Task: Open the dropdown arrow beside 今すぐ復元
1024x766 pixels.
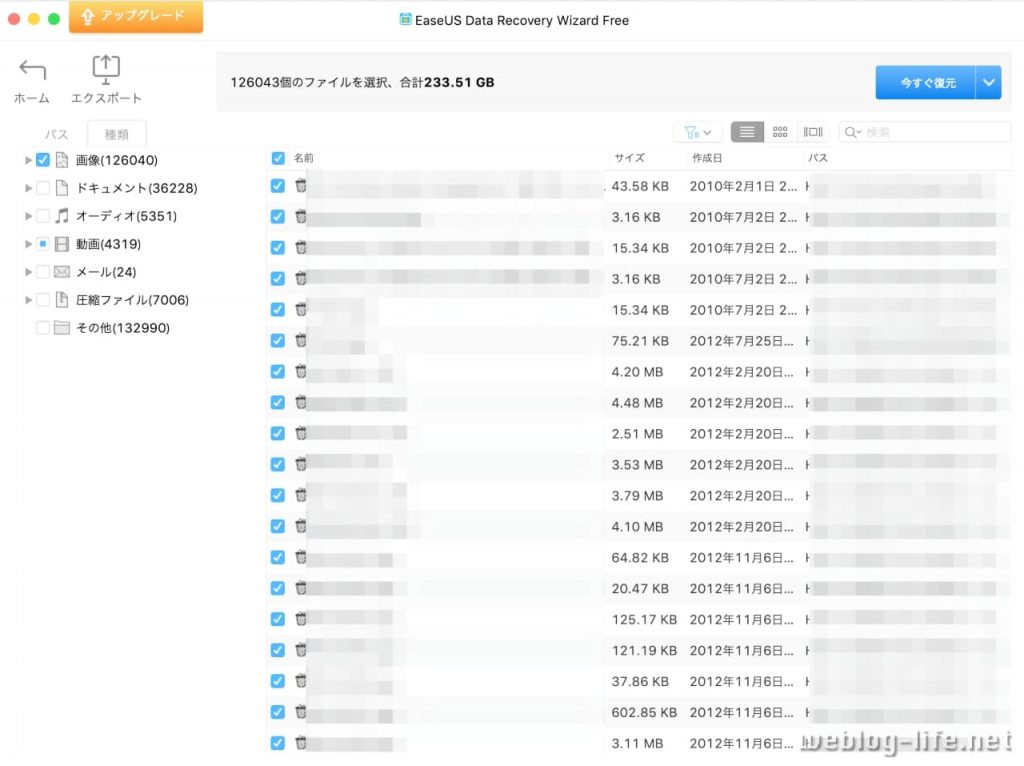Action: pos(989,82)
